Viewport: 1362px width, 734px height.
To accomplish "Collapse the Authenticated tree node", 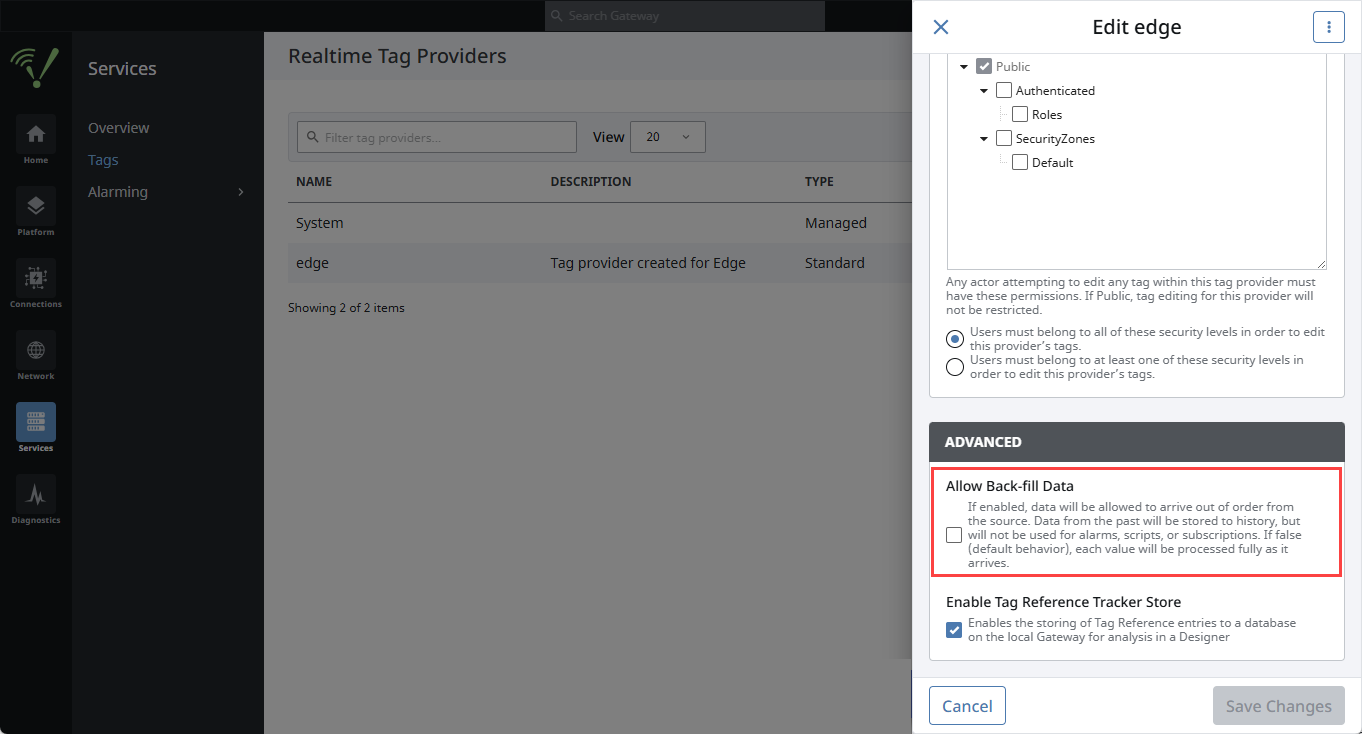I will pyautogui.click(x=984, y=91).
